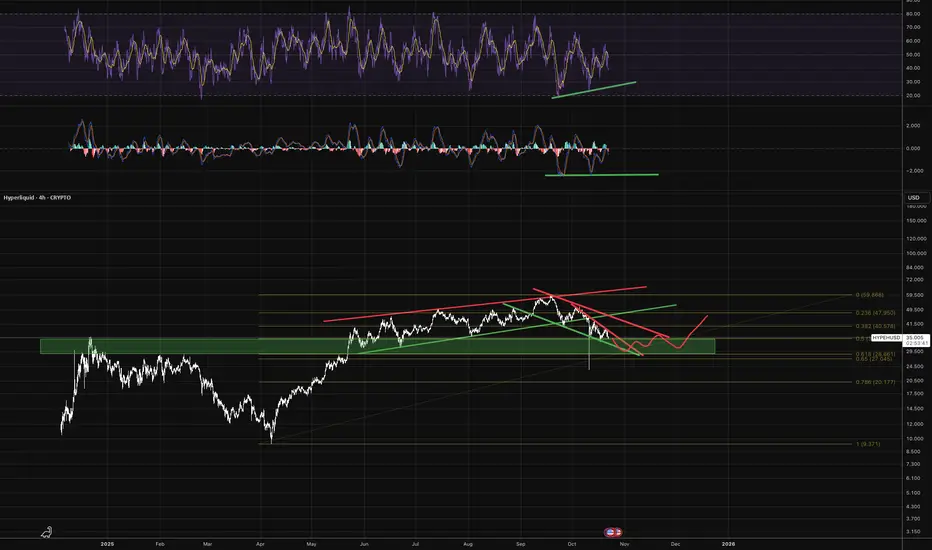Open the right flag event marker near Nov
The height and width of the screenshot is (550, 932).
point(617,532)
